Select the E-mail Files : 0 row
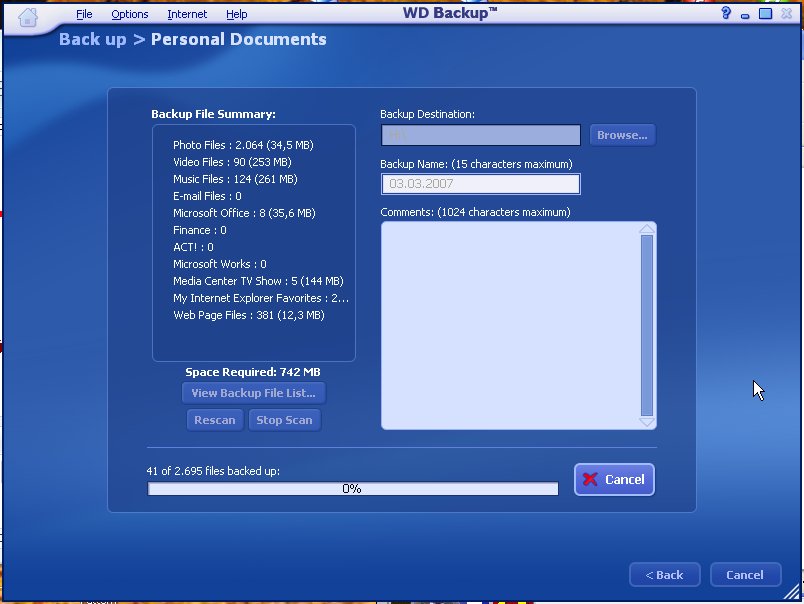This screenshot has height=604, width=804. (x=207, y=196)
